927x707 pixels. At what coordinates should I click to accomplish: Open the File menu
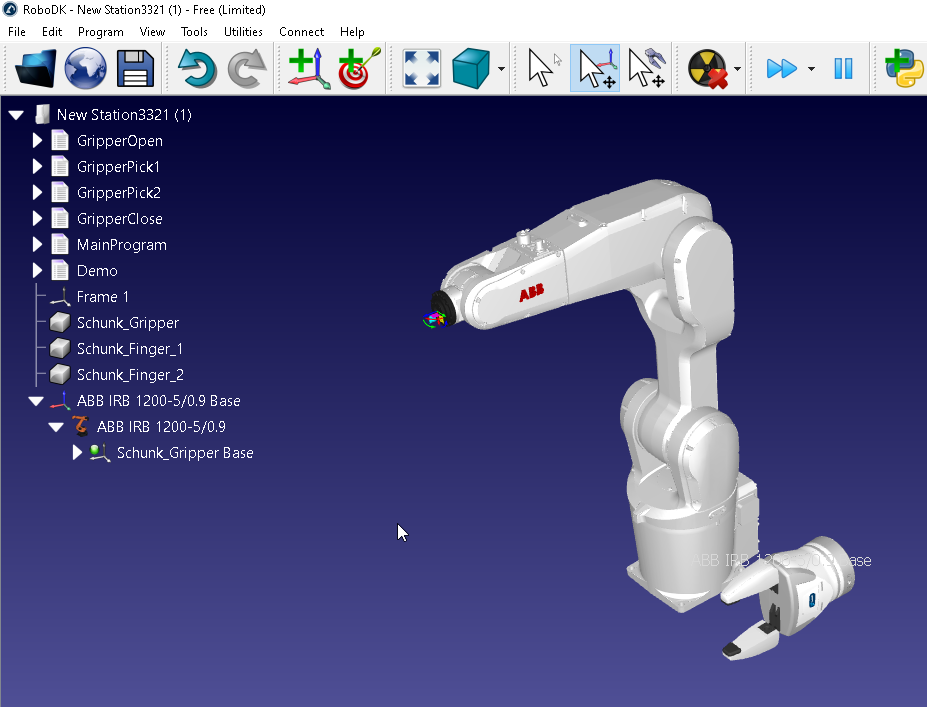(17, 32)
